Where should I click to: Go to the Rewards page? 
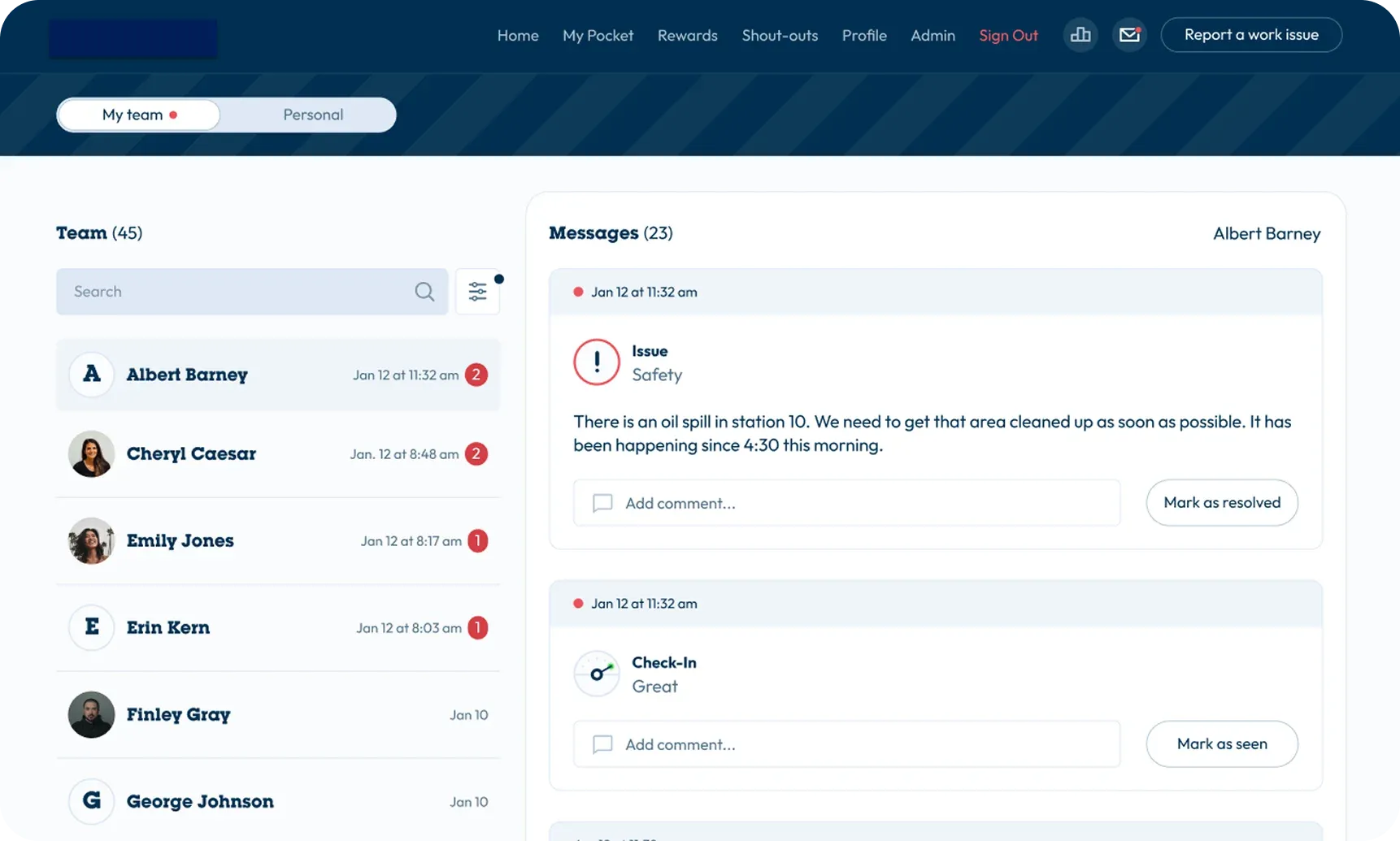point(687,36)
